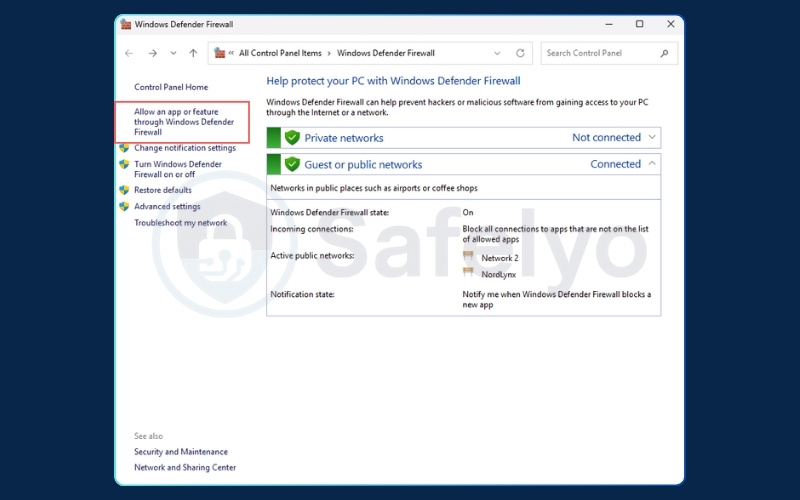
Task: Open Network and Sharing Center
Action: coord(185,467)
